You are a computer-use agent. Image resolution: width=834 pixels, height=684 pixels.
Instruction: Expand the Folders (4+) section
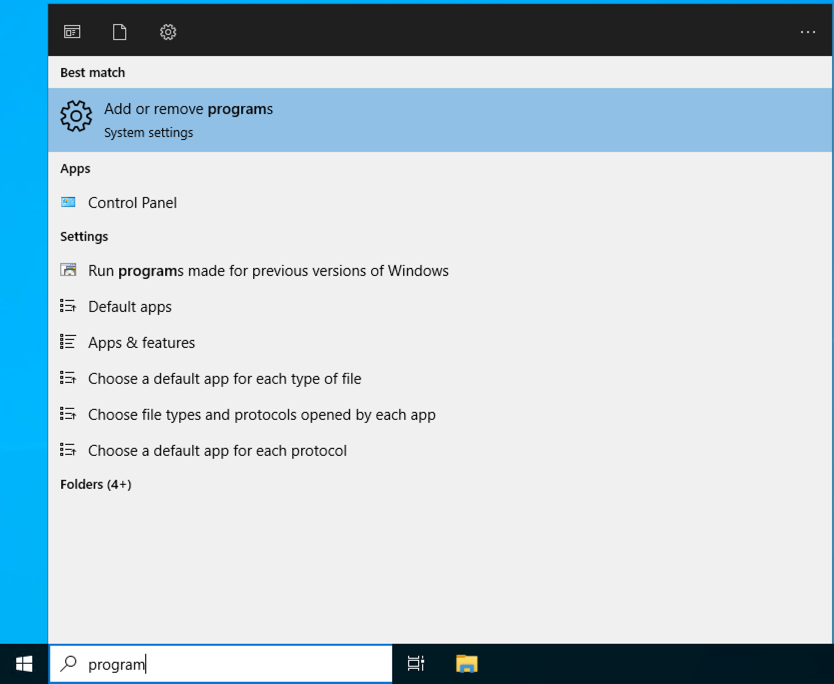click(x=96, y=485)
